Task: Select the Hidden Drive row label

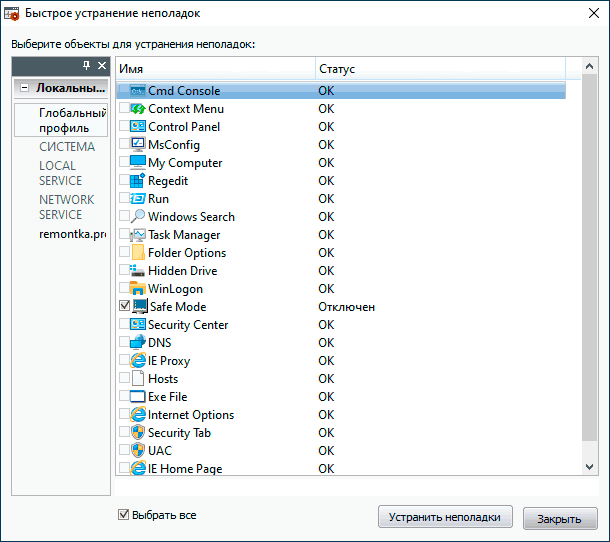Action: [182, 271]
